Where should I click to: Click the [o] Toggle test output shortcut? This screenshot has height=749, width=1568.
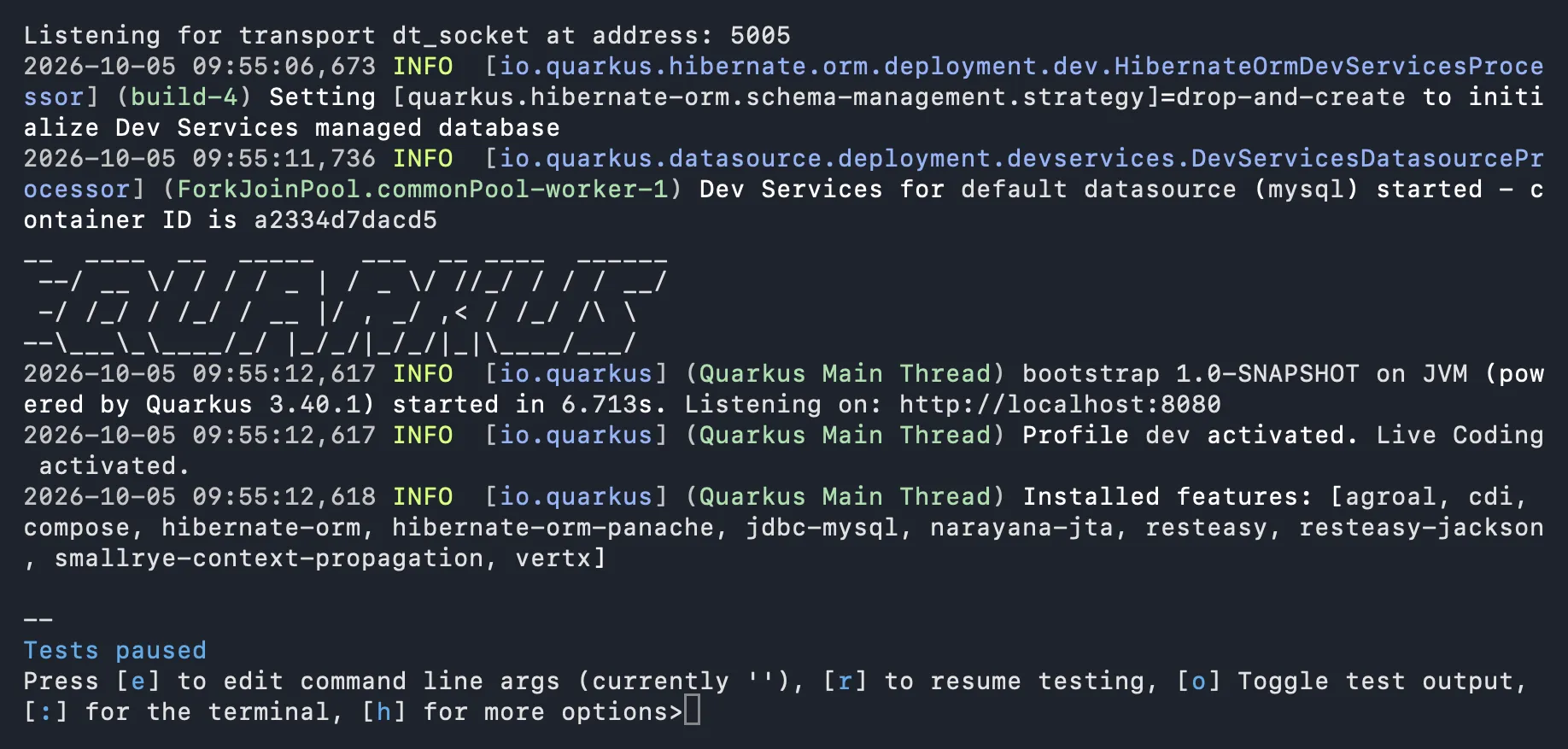(x=1198, y=681)
